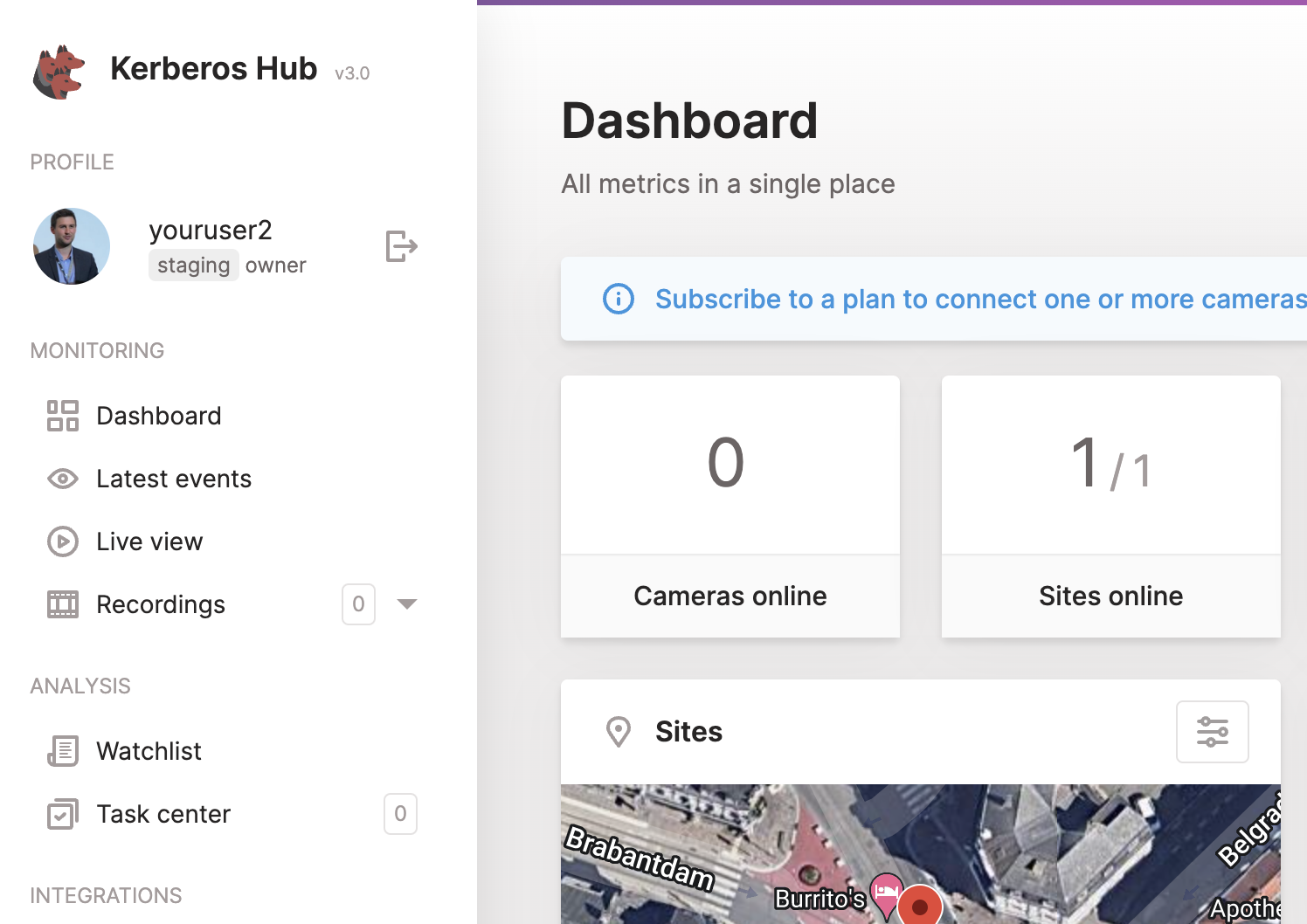The height and width of the screenshot is (924, 1307).
Task: Click the Sites online card
Action: [1110, 507]
